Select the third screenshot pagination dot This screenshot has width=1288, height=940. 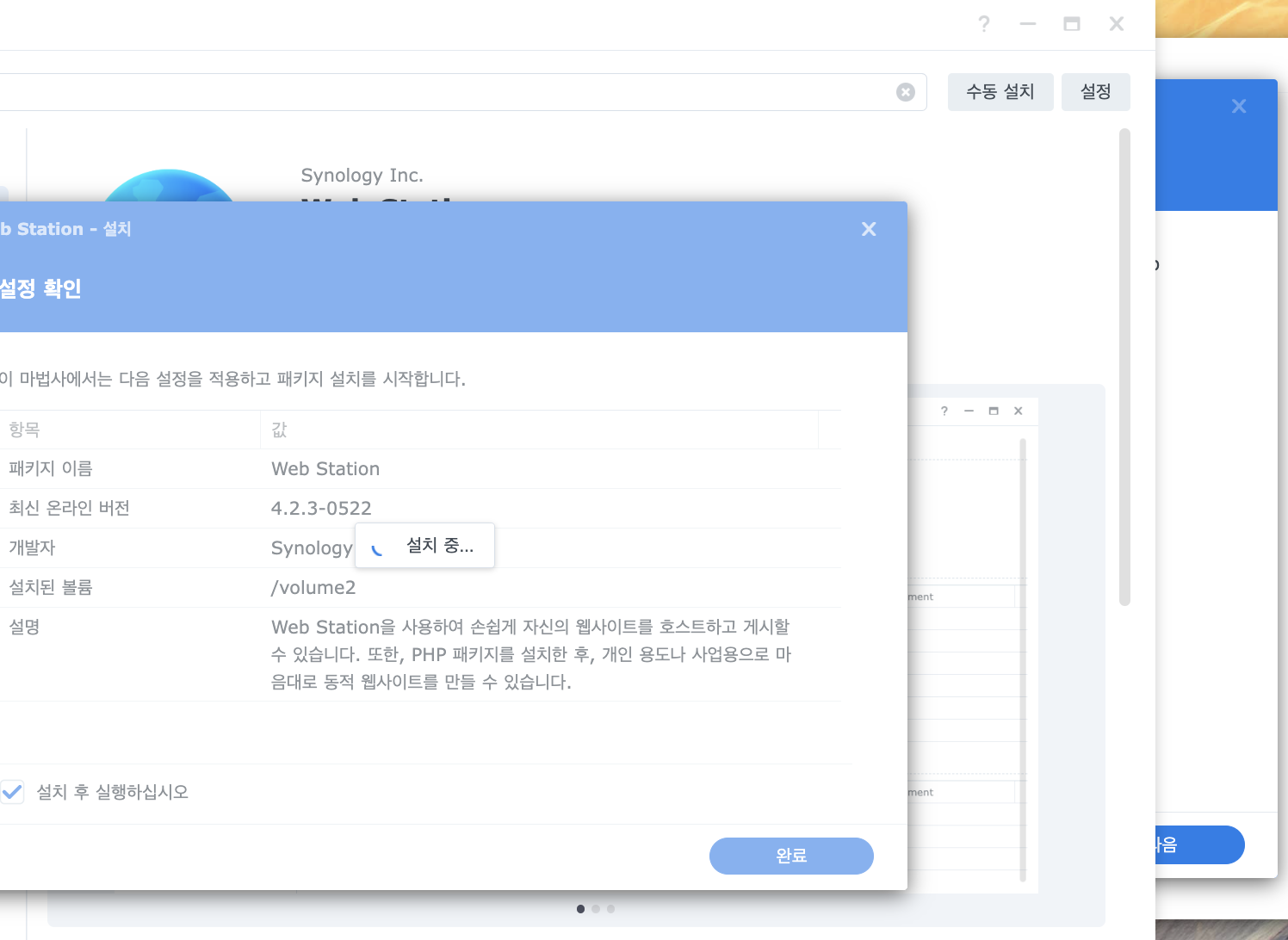610,909
